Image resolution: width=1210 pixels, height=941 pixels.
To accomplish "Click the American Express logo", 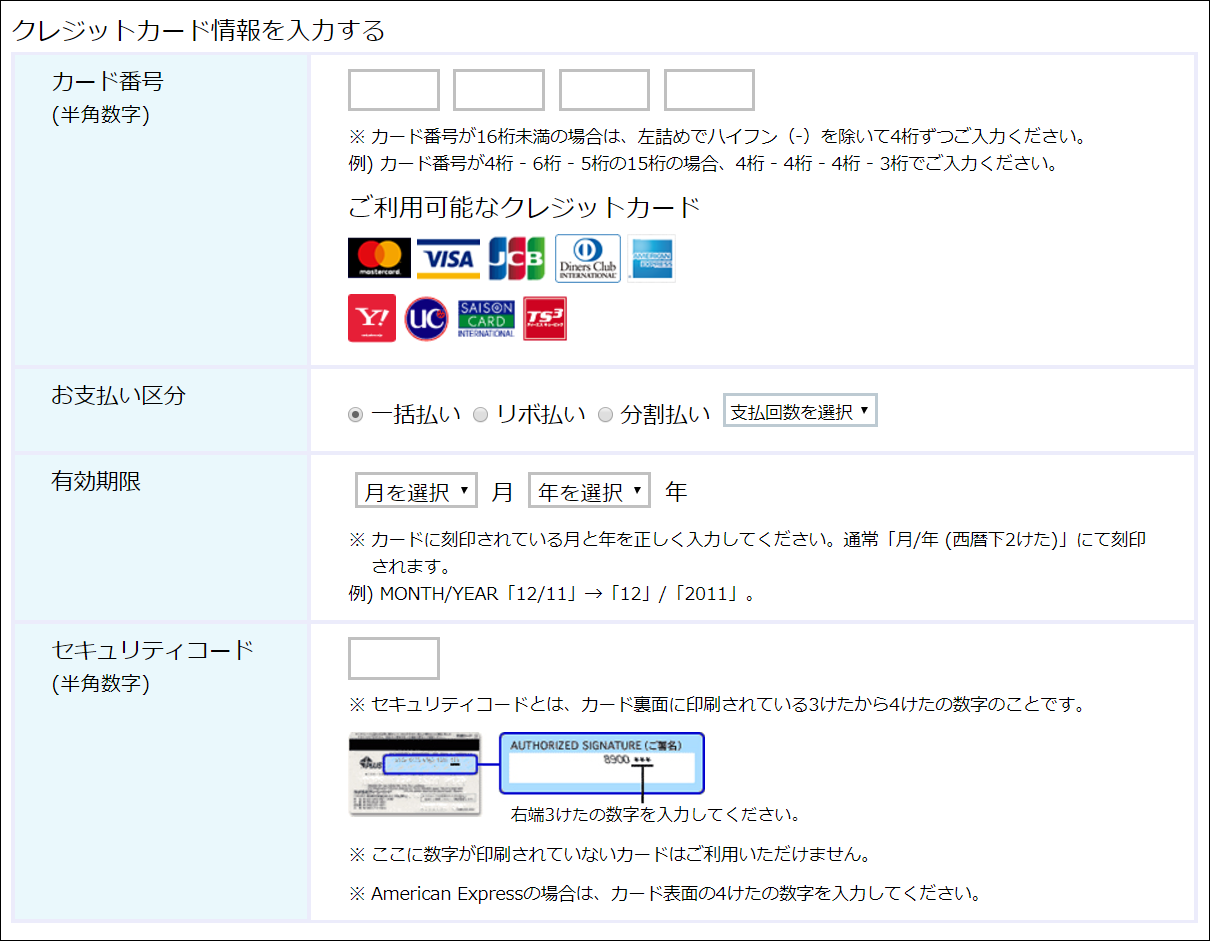I will point(651,258).
